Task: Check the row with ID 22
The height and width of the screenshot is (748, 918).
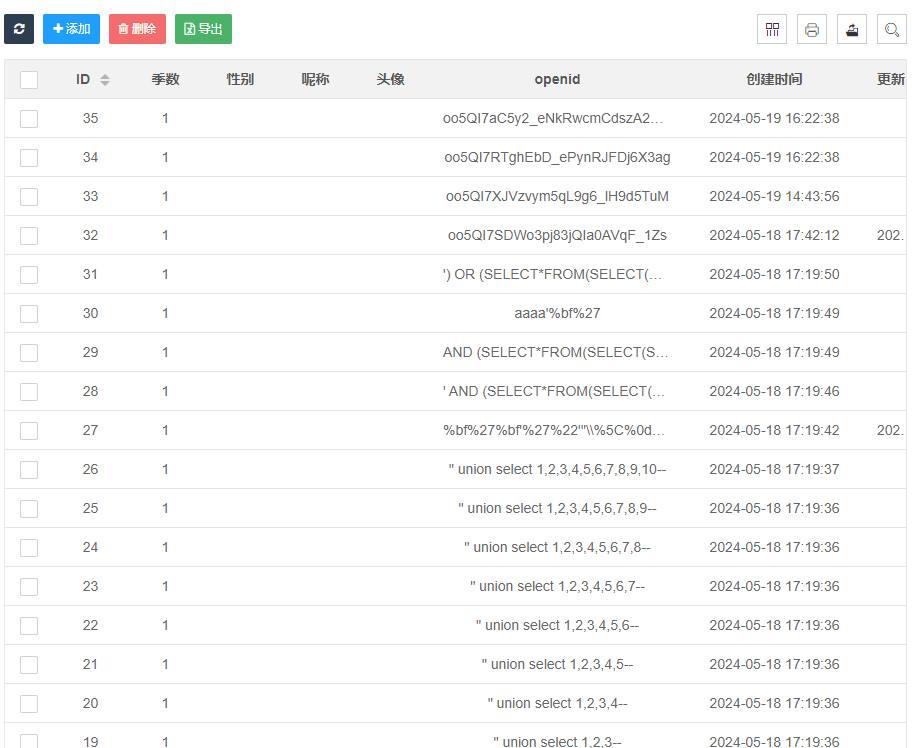Action: pos(29,626)
